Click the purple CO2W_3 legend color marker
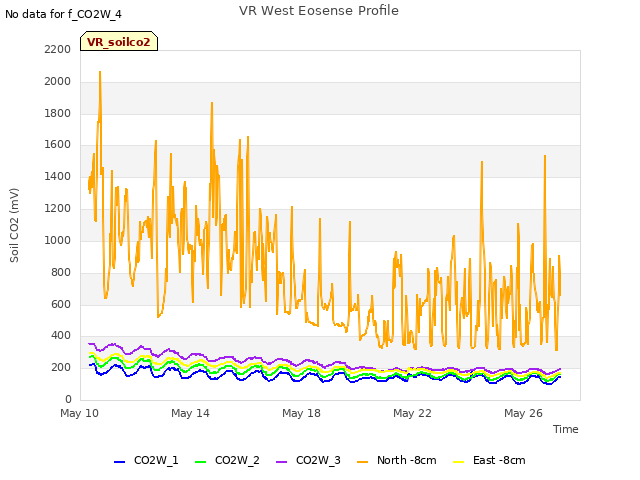Screen dimensions: 640x480 pyautogui.click(x=282, y=462)
